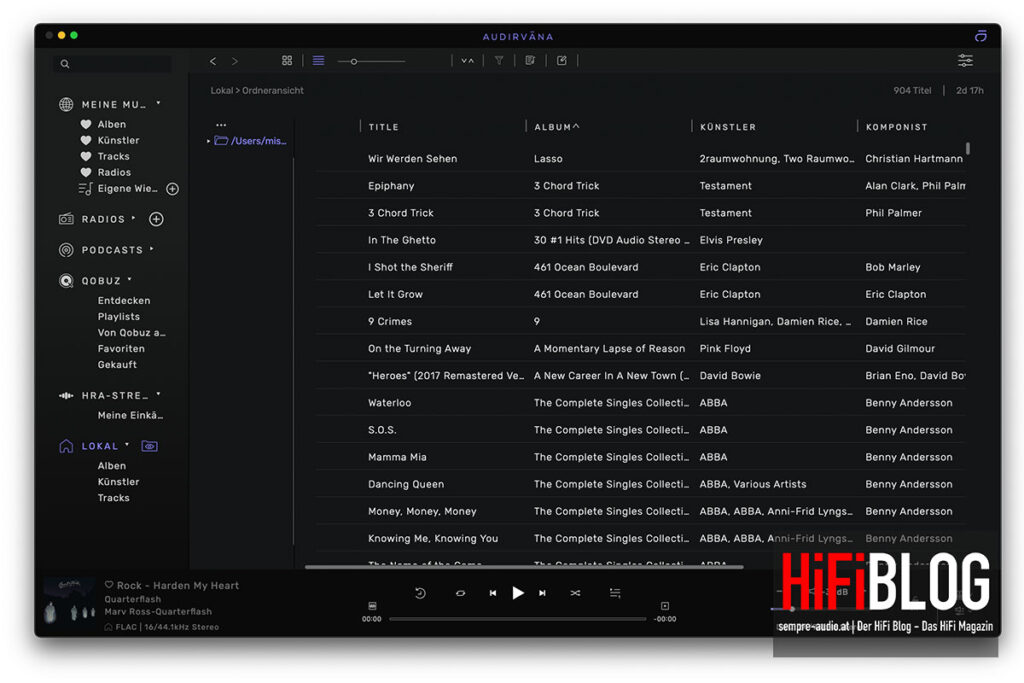Expand the /Users/mis... folder tree
This screenshot has width=1024, height=683.
[209, 142]
